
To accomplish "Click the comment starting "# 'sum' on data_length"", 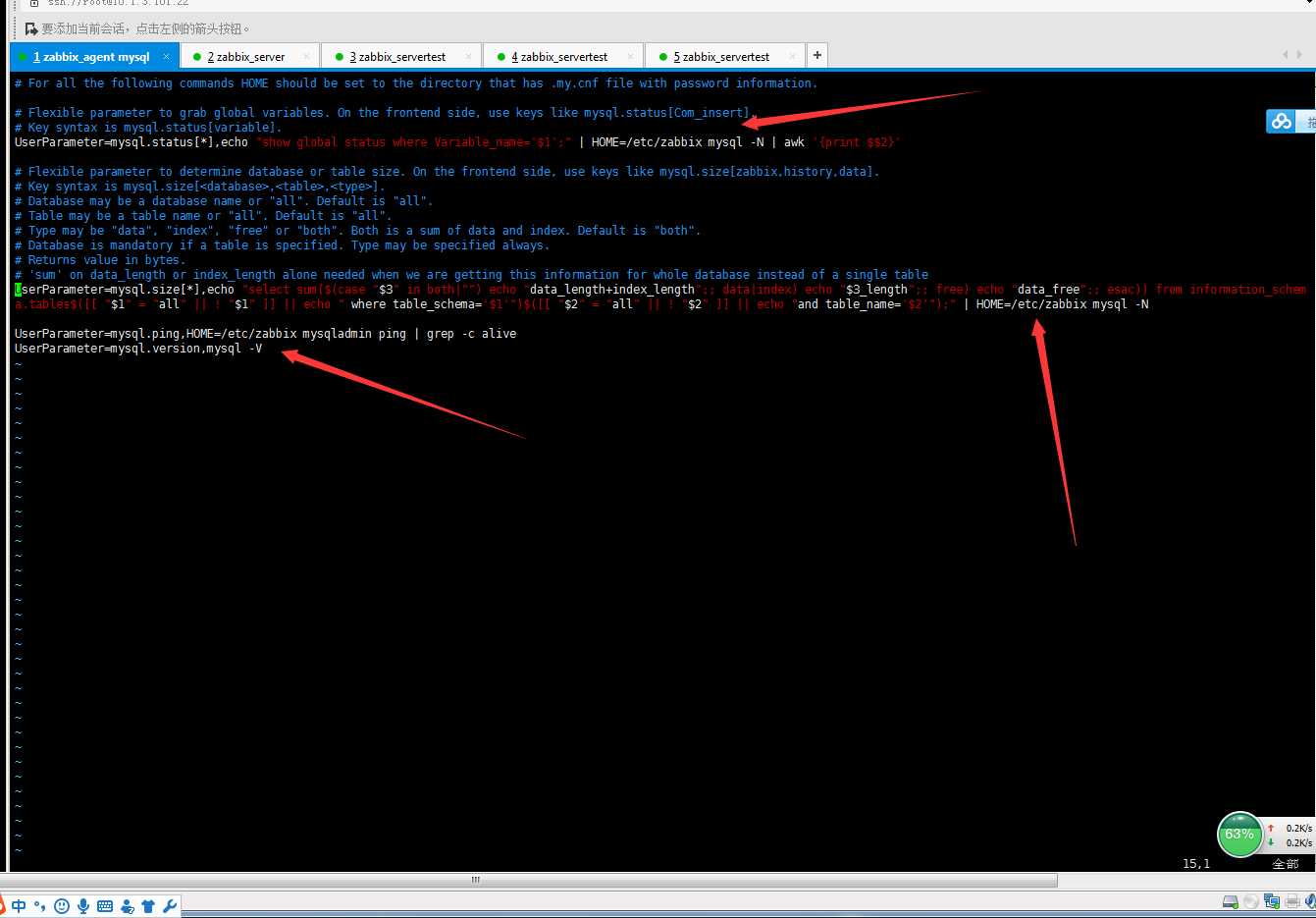I will (x=471, y=275).
